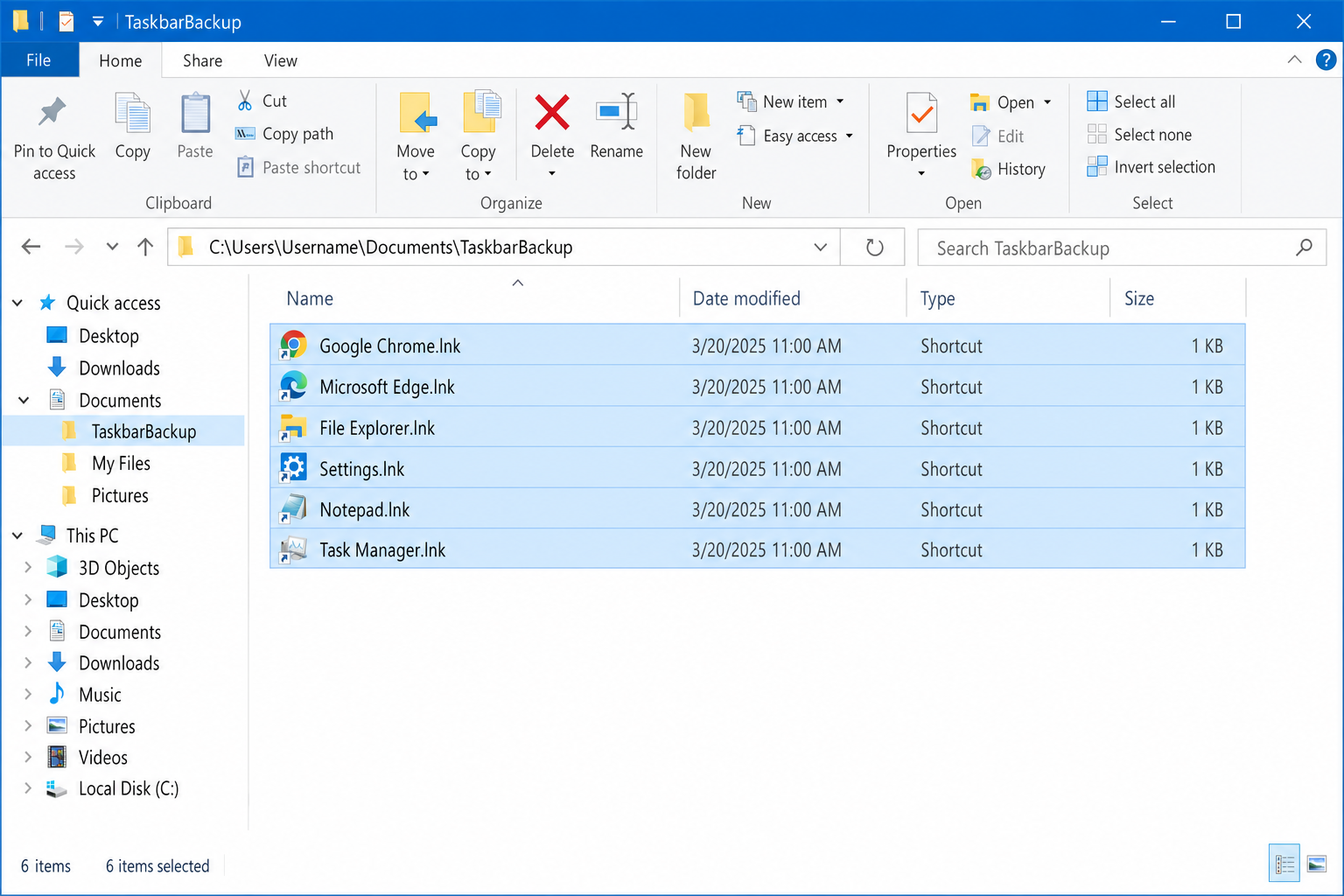Switch to the Share ribbon tab
This screenshot has height=896, width=1344.
[x=202, y=60]
